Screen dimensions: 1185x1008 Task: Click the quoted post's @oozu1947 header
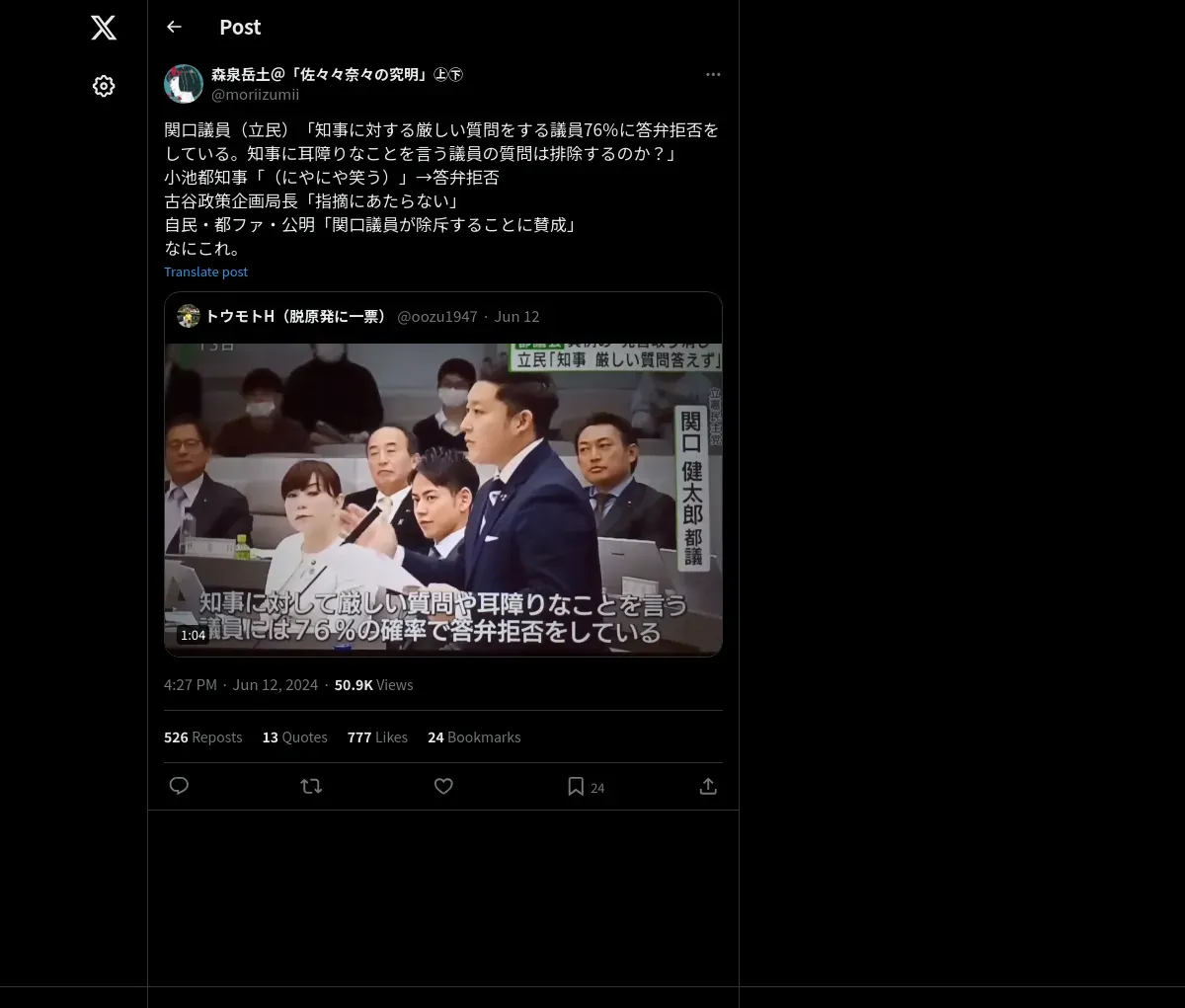[x=437, y=316]
